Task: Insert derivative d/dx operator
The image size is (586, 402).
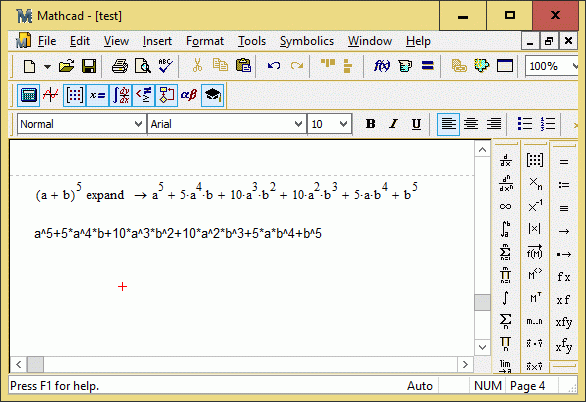Action: pos(505,161)
